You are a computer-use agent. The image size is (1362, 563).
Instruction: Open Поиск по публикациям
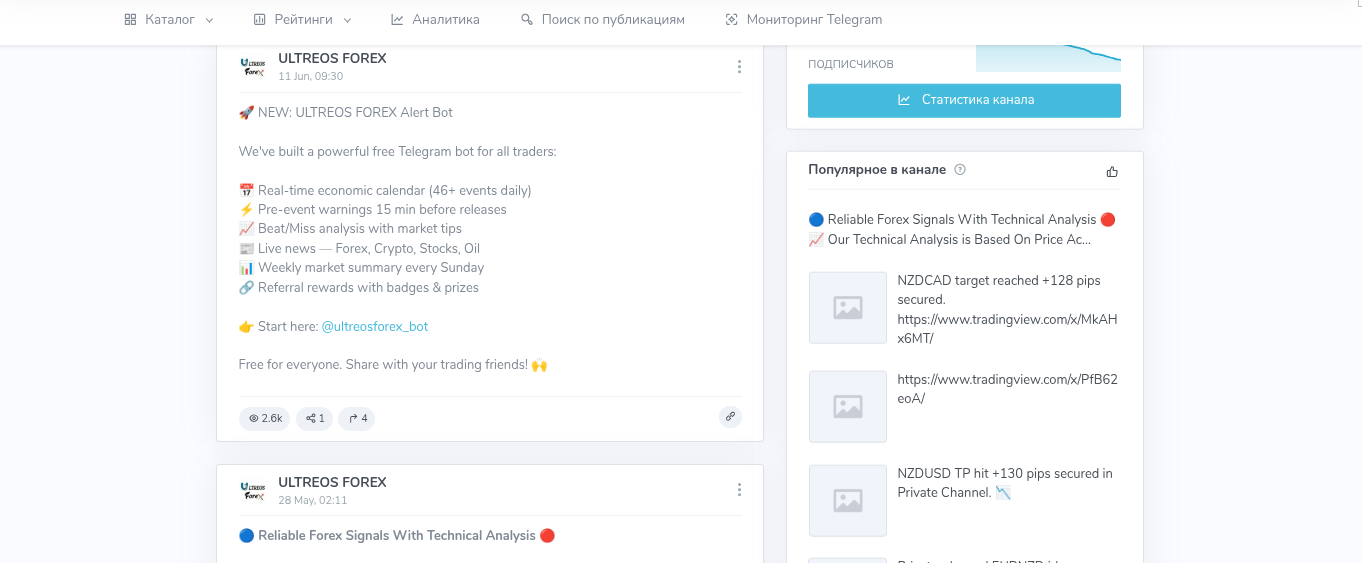pyautogui.click(x=603, y=20)
